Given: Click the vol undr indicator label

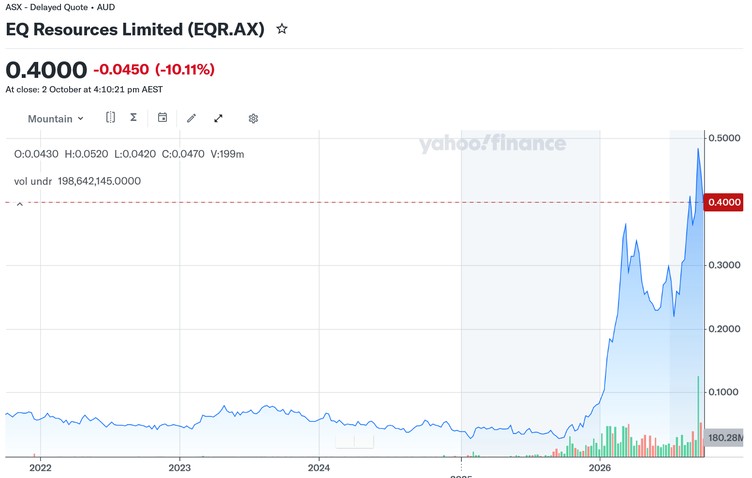Looking at the screenshot, I should tap(33, 181).
